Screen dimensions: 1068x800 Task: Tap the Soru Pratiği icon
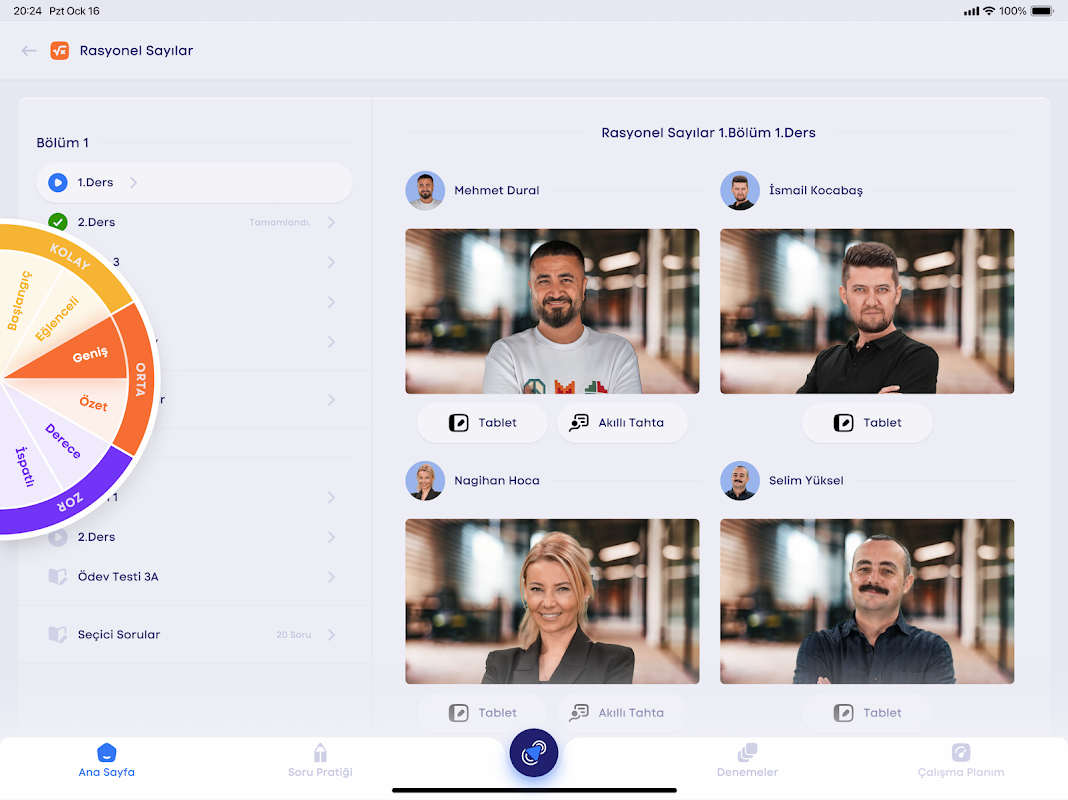point(320,752)
